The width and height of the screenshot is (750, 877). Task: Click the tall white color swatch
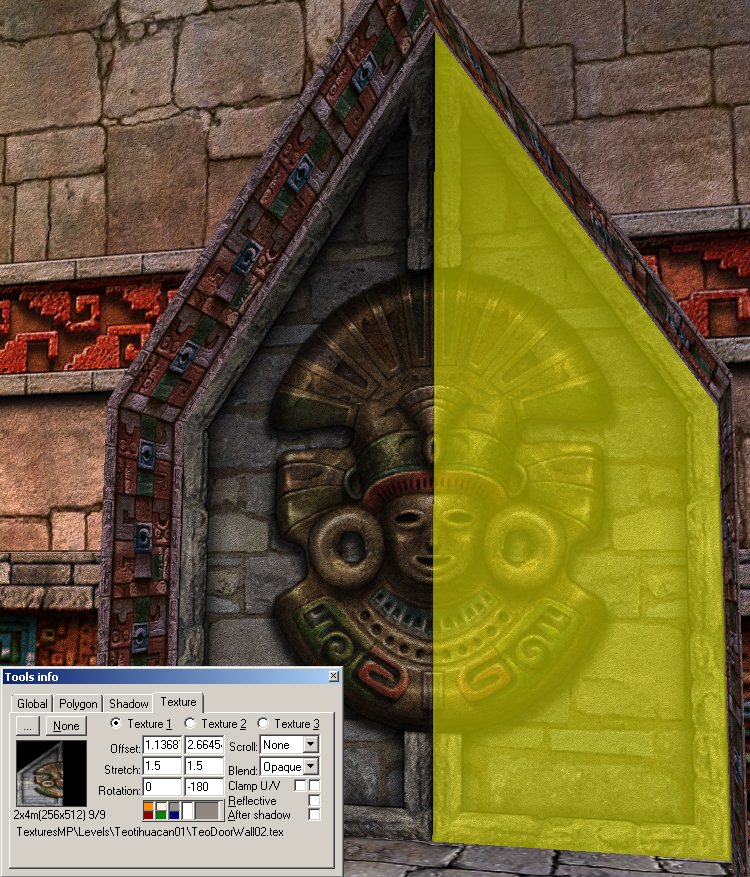[x=187, y=810]
